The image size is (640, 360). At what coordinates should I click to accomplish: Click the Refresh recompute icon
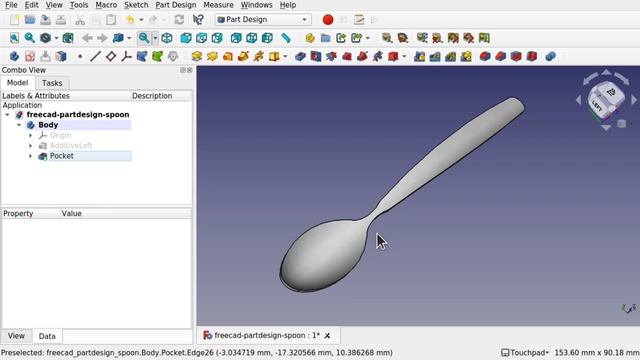(x=179, y=20)
